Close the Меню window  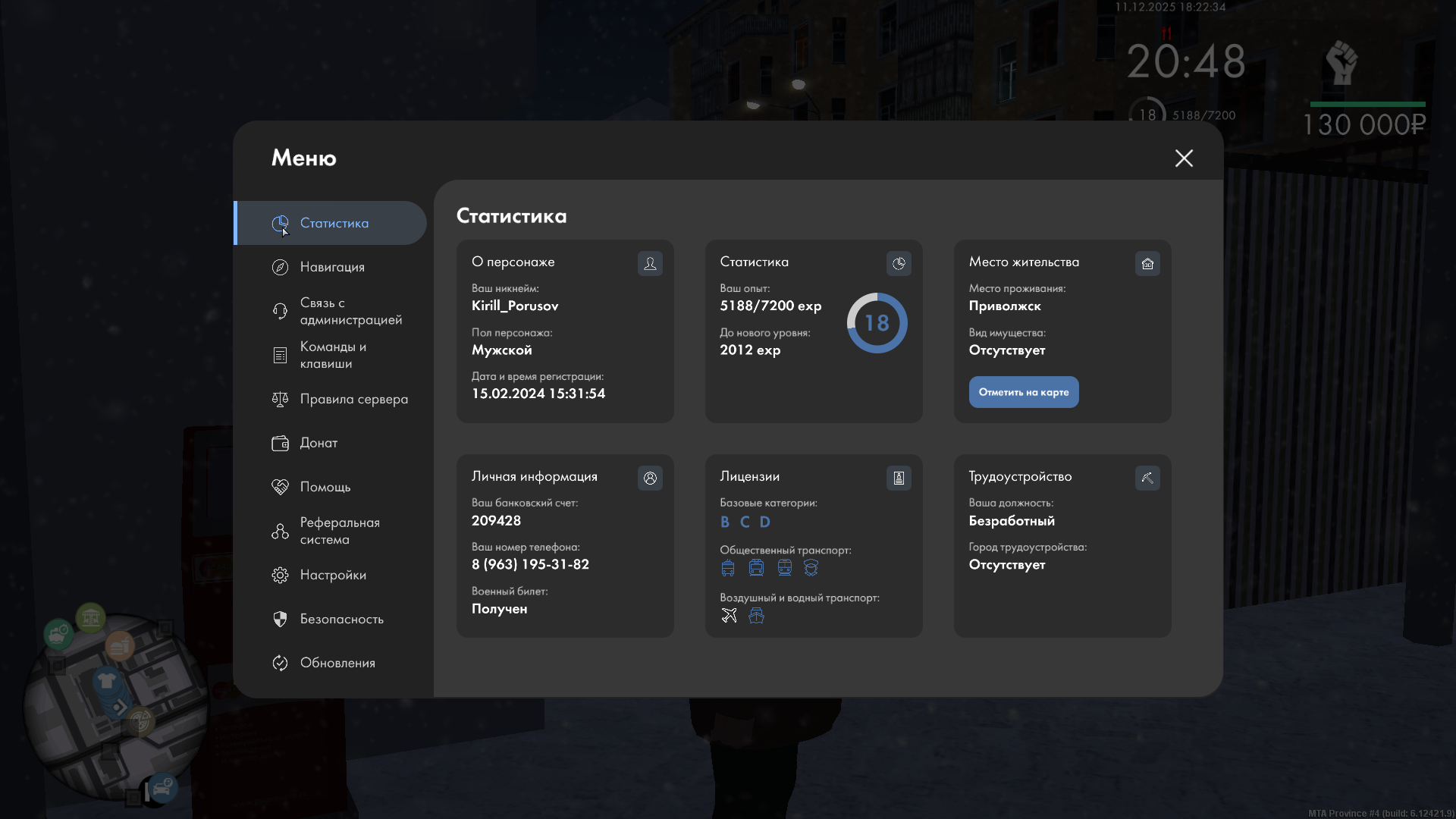coord(1184,158)
